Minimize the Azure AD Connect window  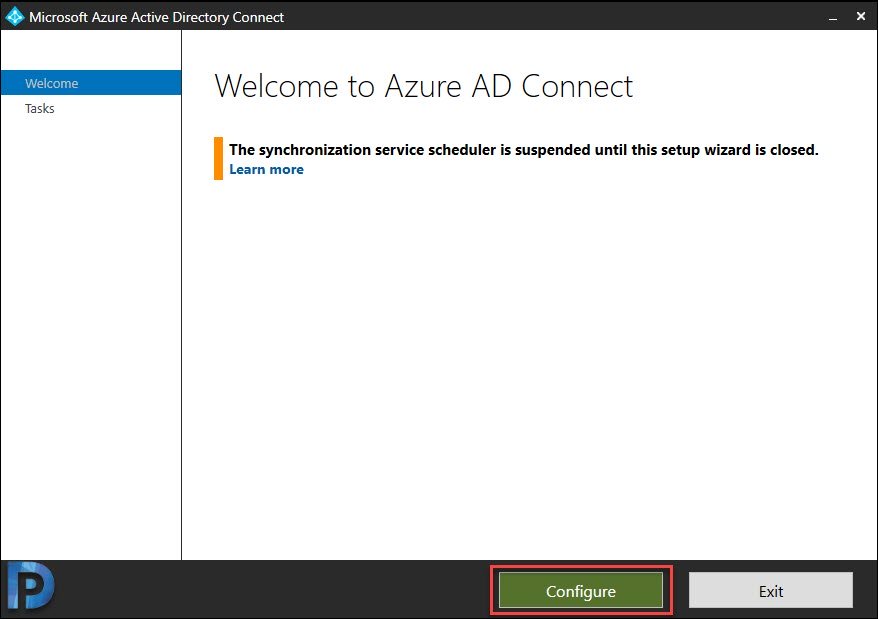point(833,17)
